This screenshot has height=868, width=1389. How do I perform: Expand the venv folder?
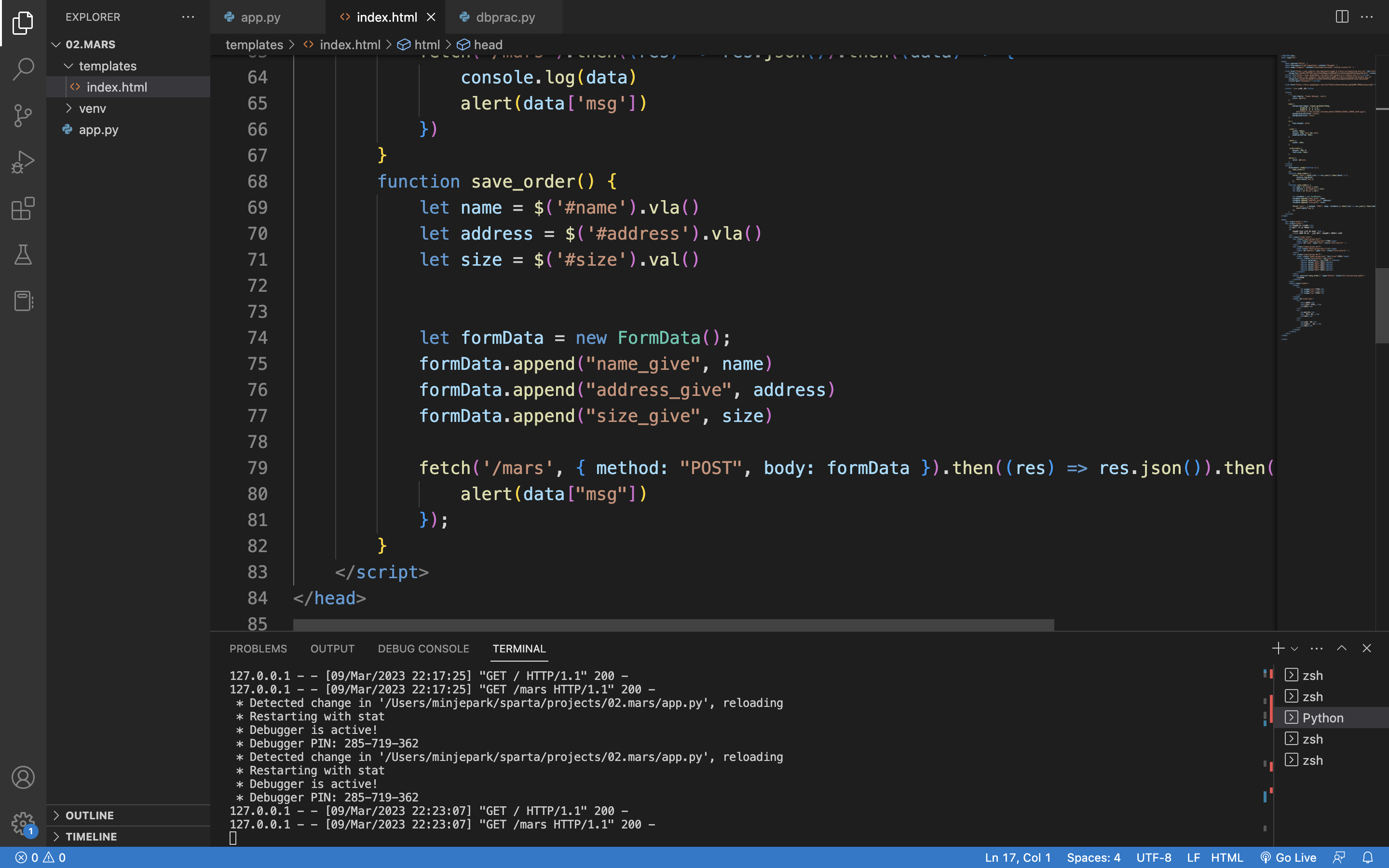tap(129, 108)
